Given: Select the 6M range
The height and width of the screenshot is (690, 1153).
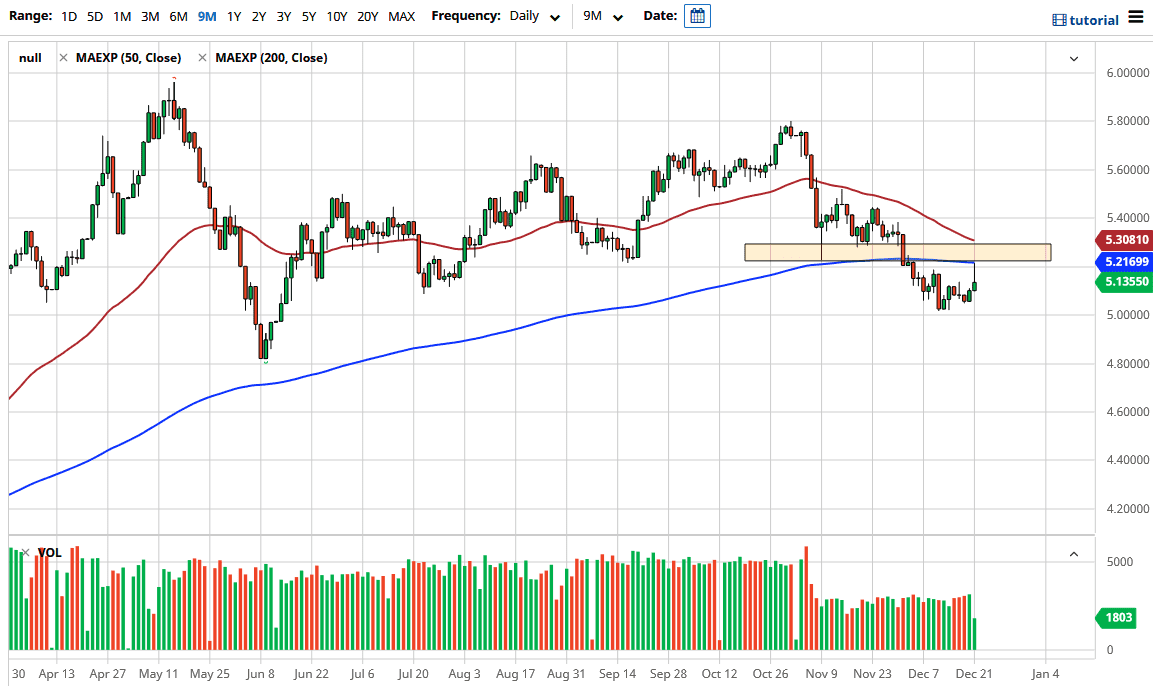Looking at the screenshot, I should (x=178, y=16).
